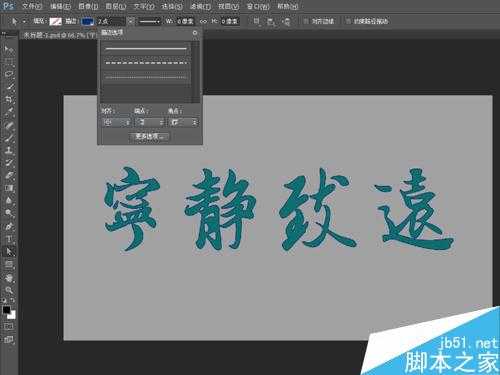The height and width of the screenshot is (375, 500).
Task: Select the Blur tool
Action: click(x=9, y=201)
